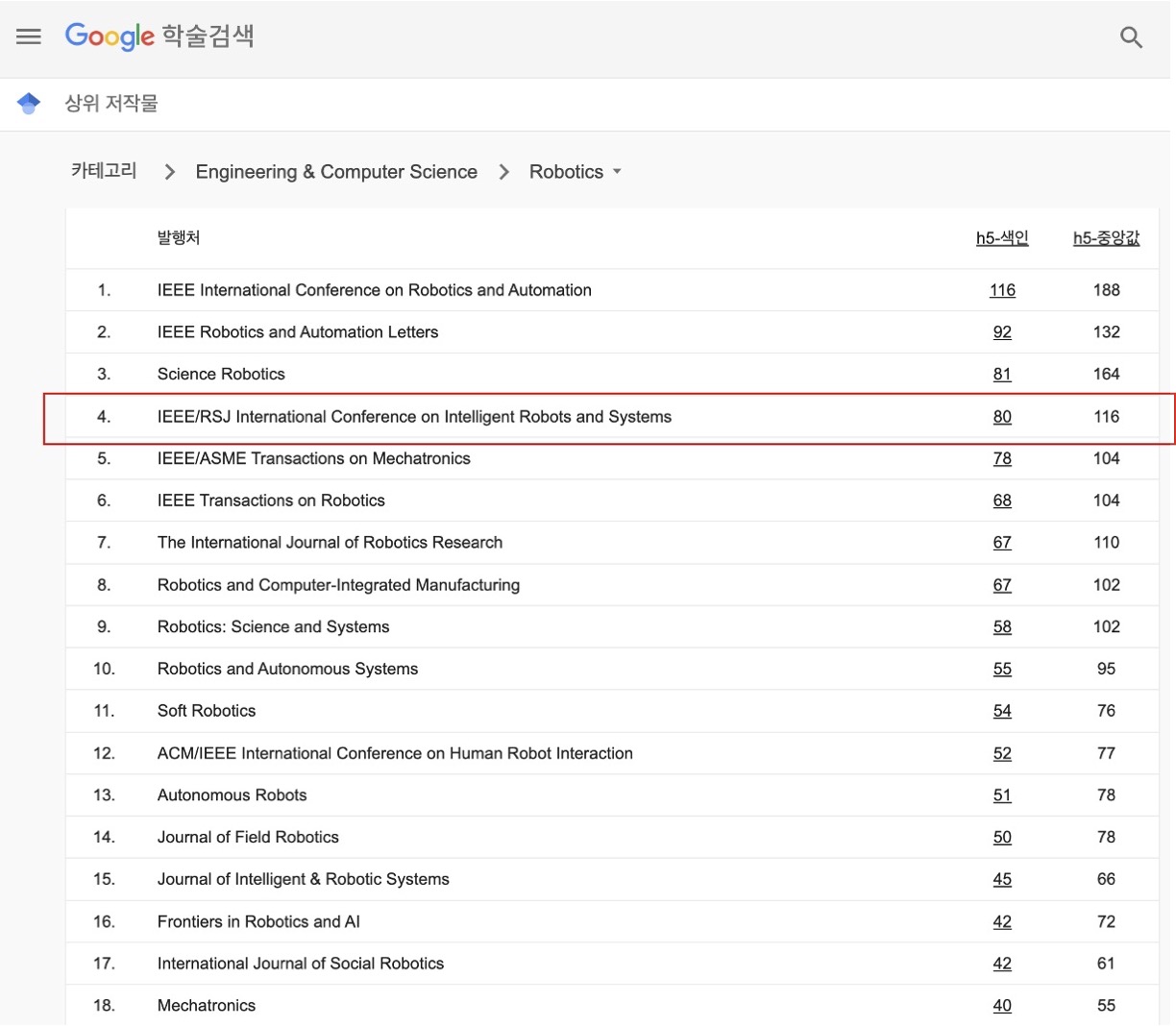
Task: Open h5-index 50 for Journal of Field Robotics
Action: 1002,837
